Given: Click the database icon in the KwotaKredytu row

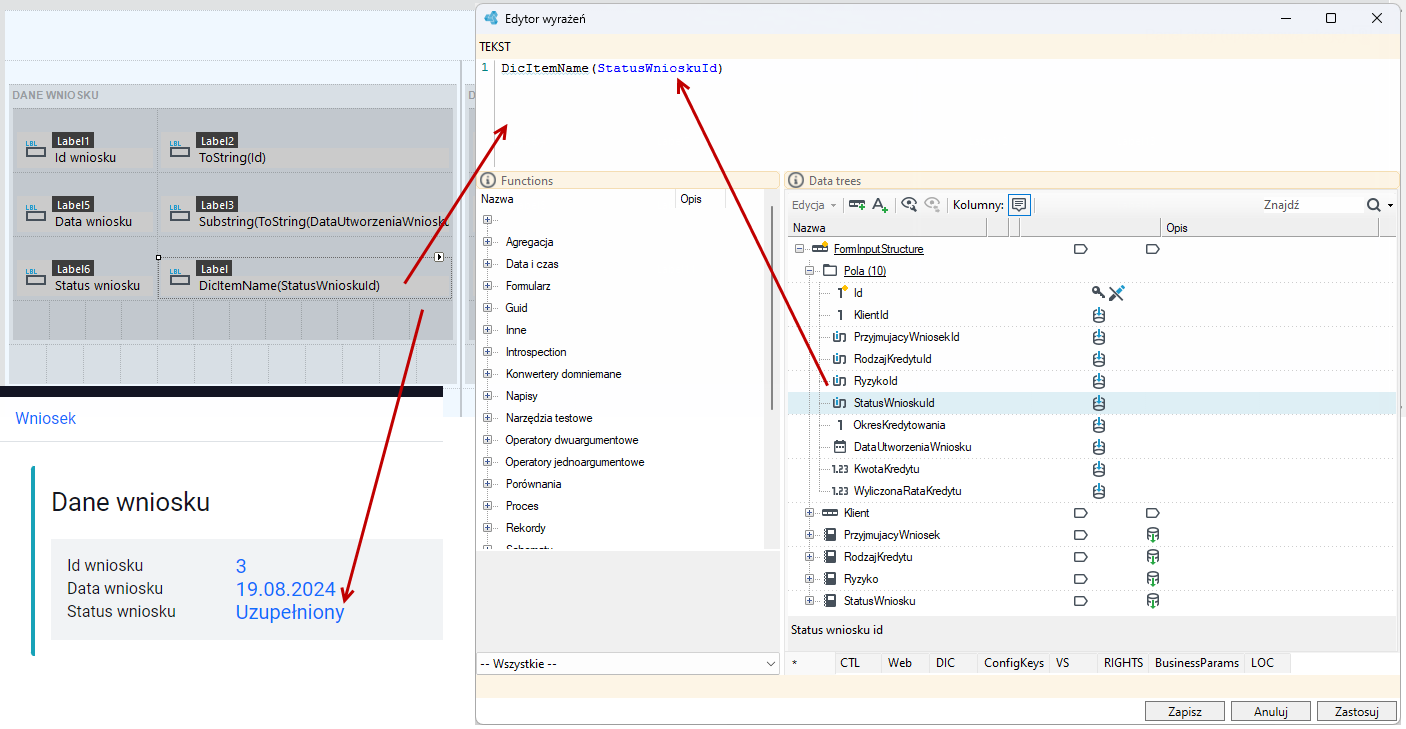Looking at the screenshot, I should tap(1098, 469).
